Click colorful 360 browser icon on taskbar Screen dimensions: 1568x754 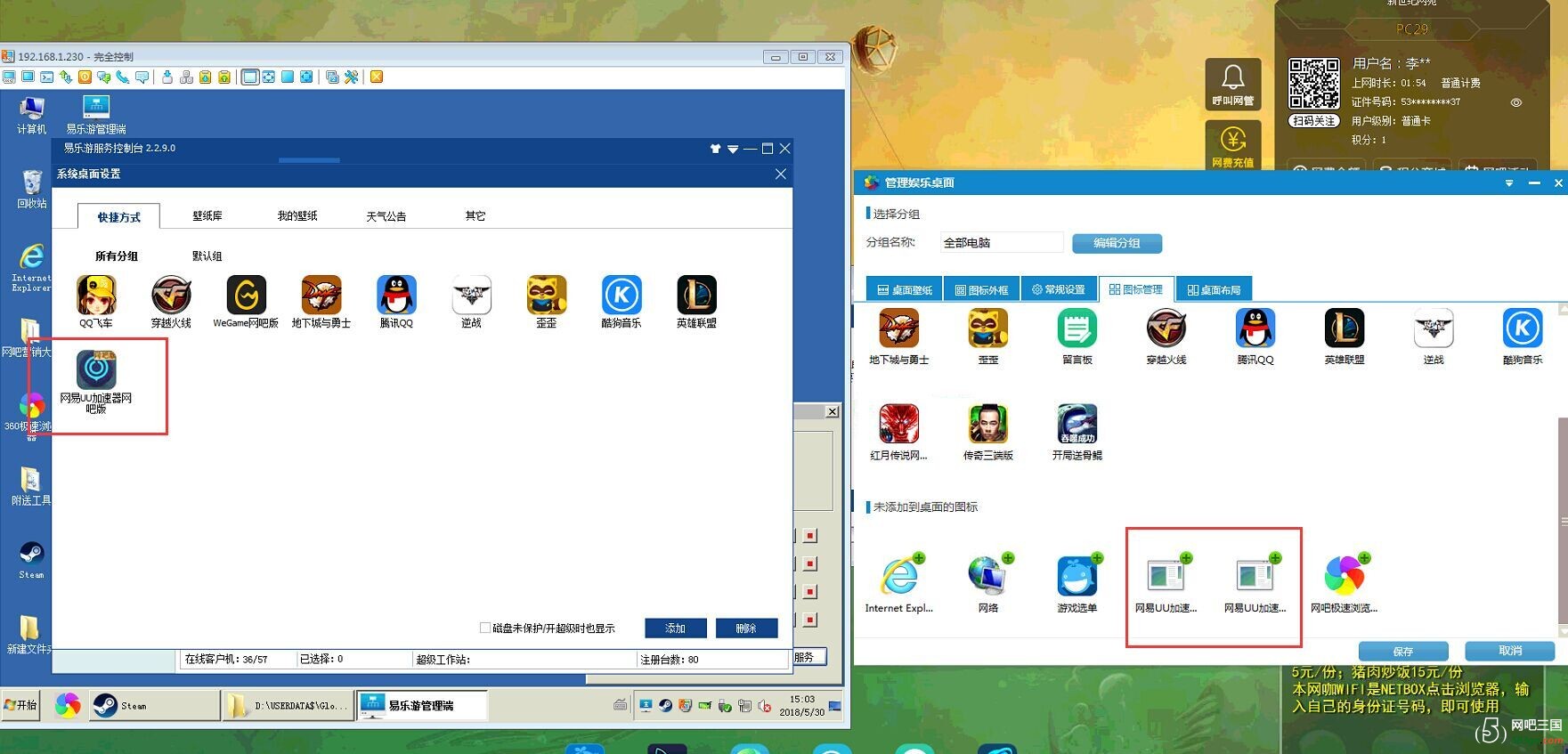pos(68,705)
